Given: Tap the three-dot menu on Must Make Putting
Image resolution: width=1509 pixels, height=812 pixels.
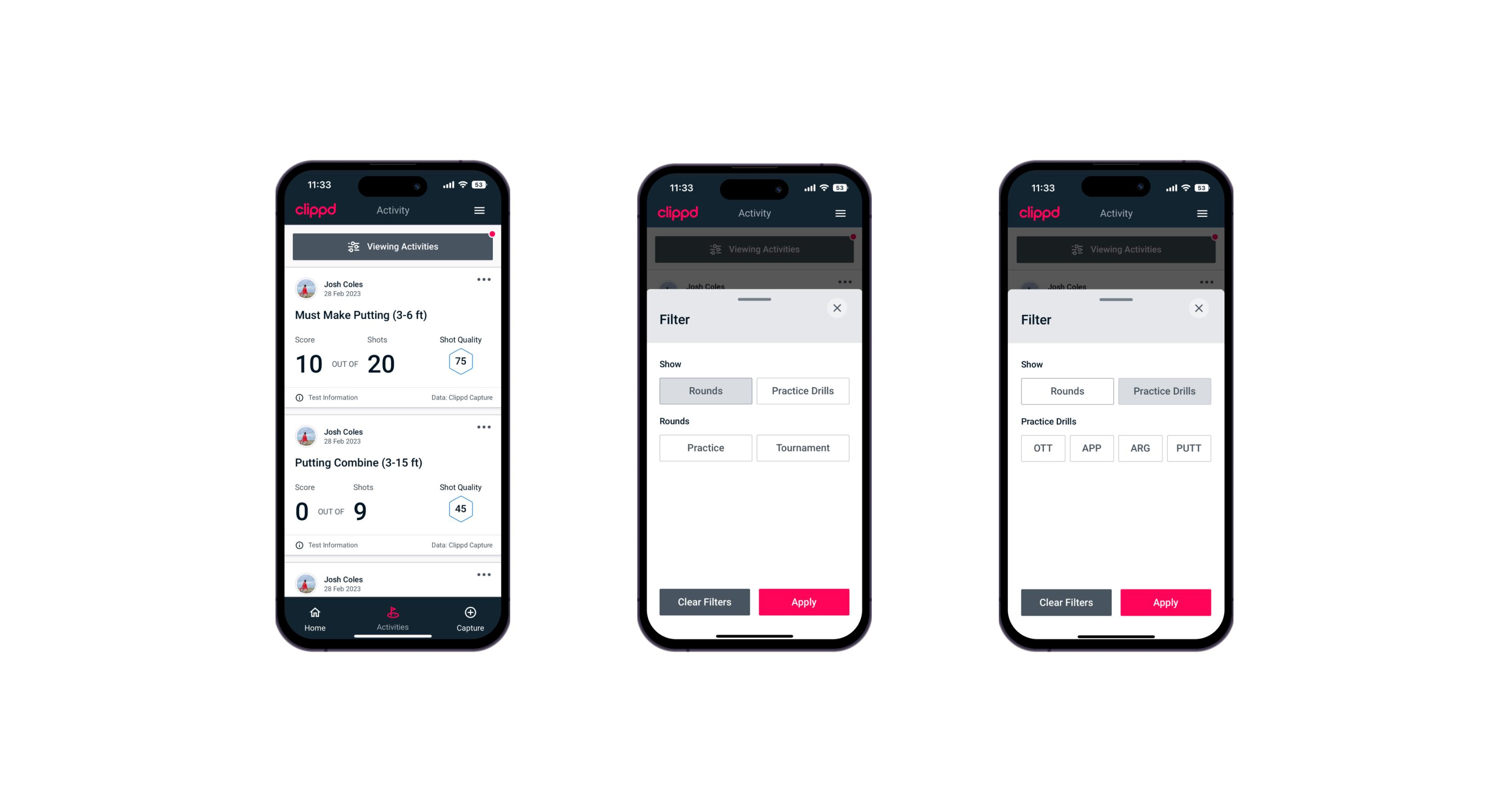Looking at the screenshot, I should pos(484,280).
